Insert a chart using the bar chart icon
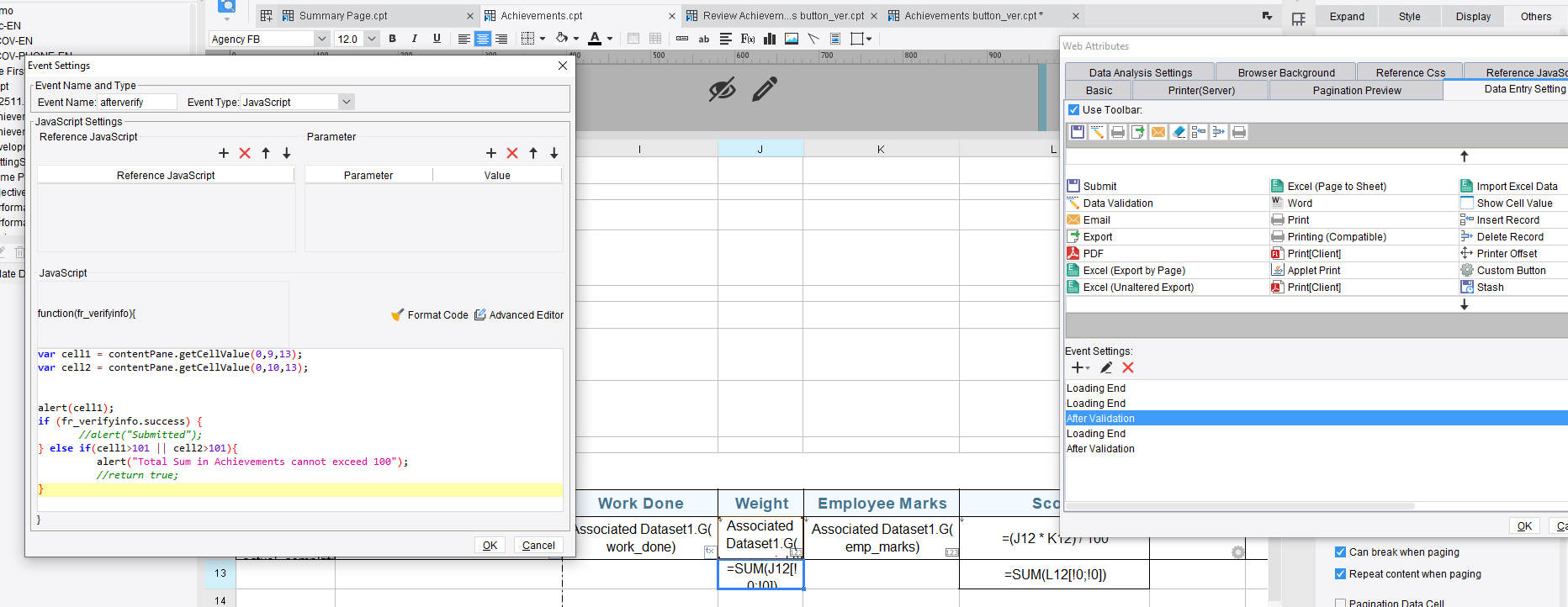 [x=769, y=39]
